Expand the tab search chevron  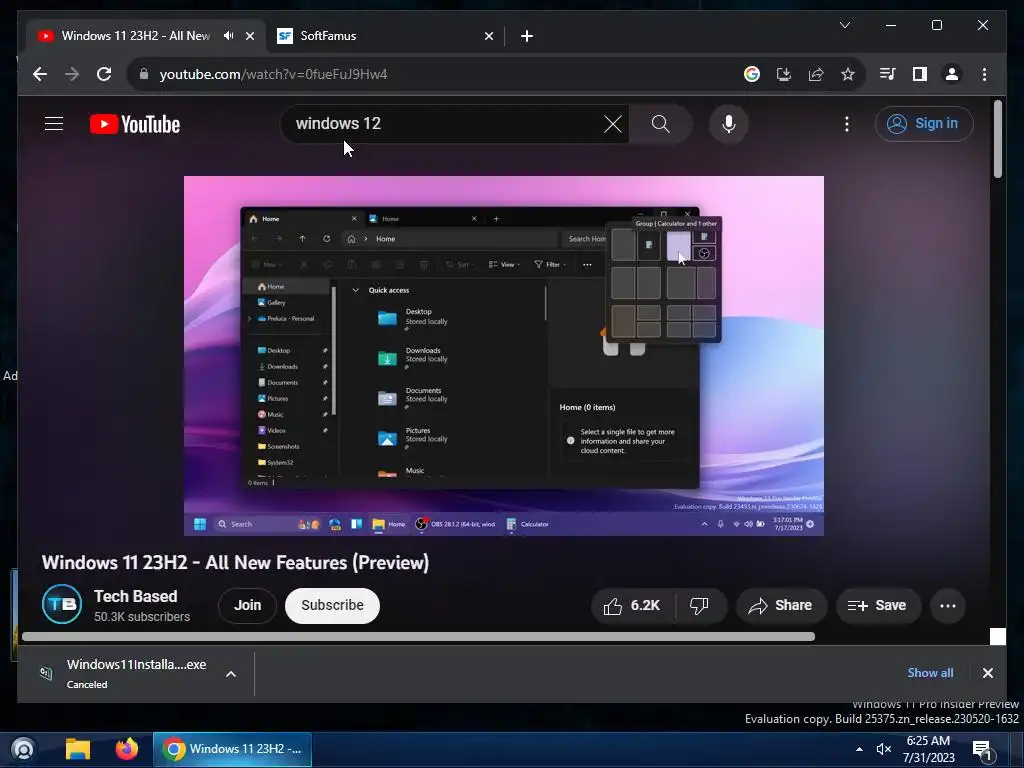pos(844,25)
